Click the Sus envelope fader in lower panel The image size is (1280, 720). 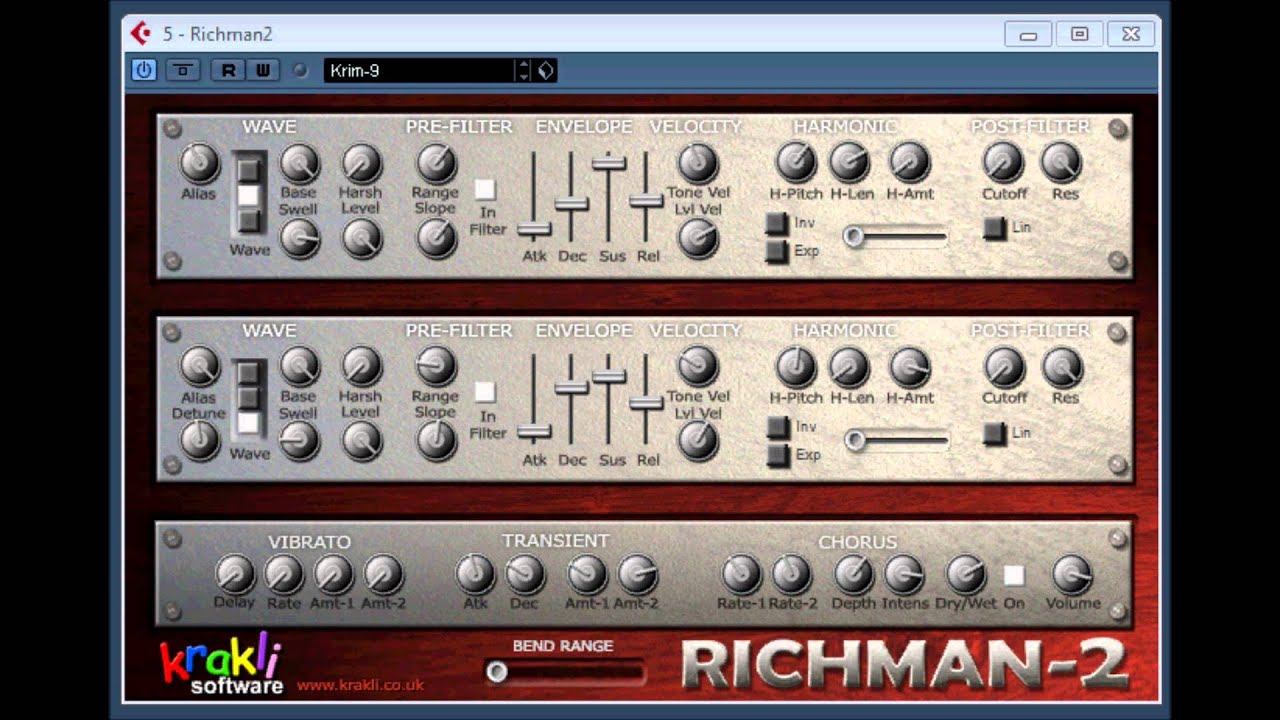tap(609, 376)
